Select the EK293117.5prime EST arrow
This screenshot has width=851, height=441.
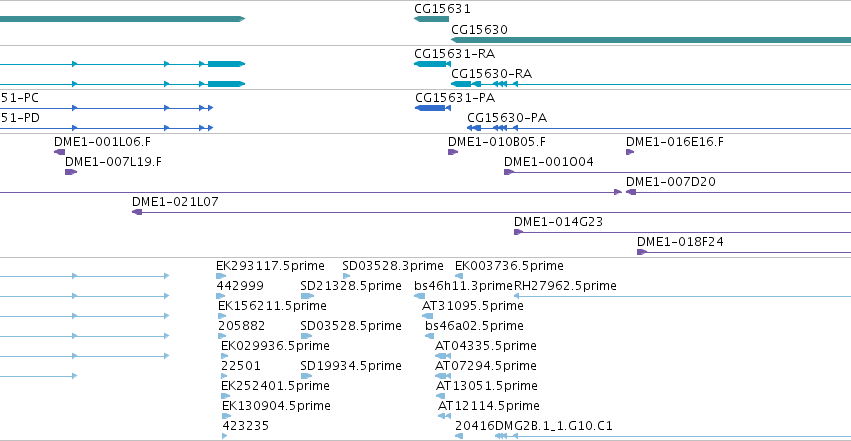click(x=221, y=276)
